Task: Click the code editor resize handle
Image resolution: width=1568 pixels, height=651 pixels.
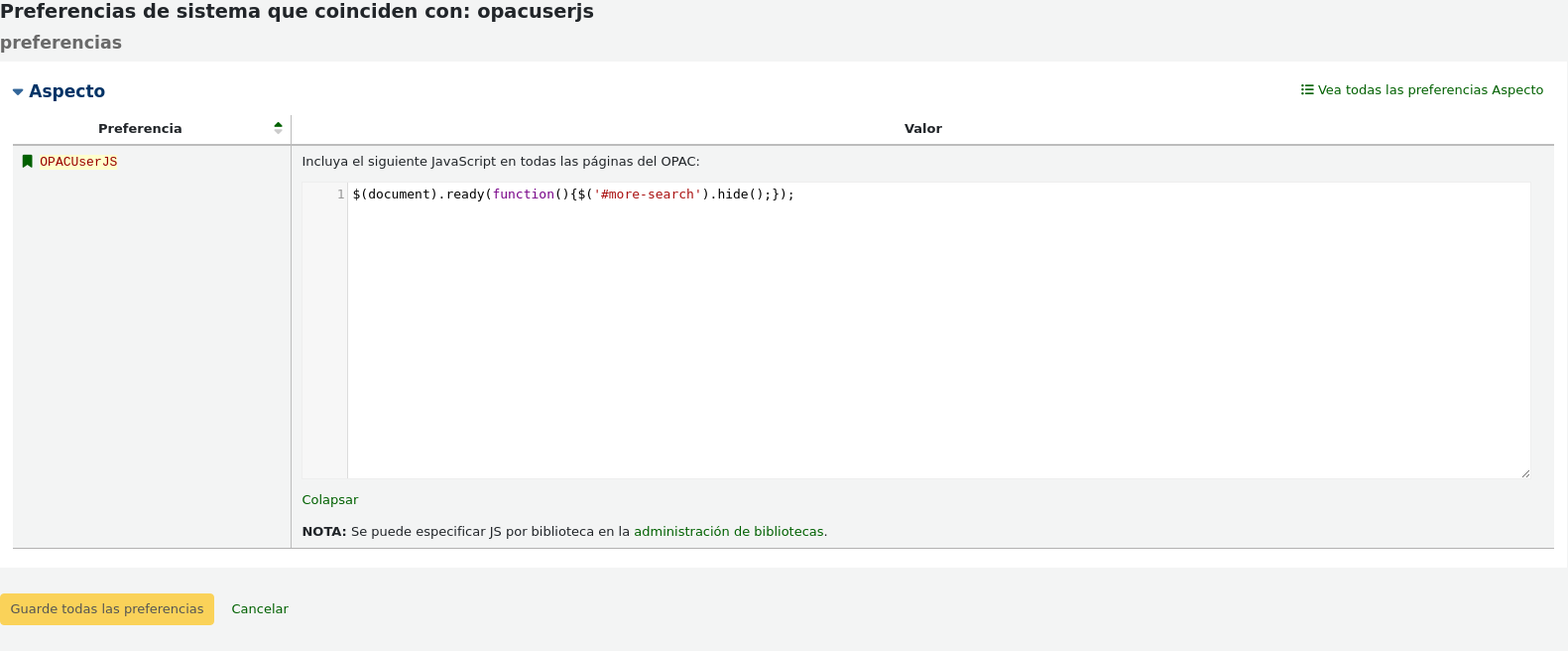Action: [x=1524, y=473]
